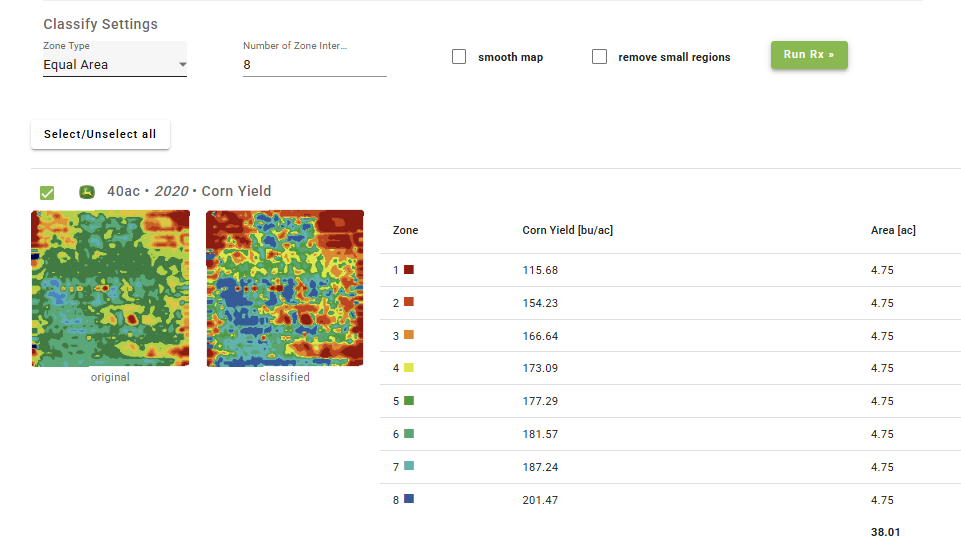Click the zone 5 green swatch

tap(409, 401)
